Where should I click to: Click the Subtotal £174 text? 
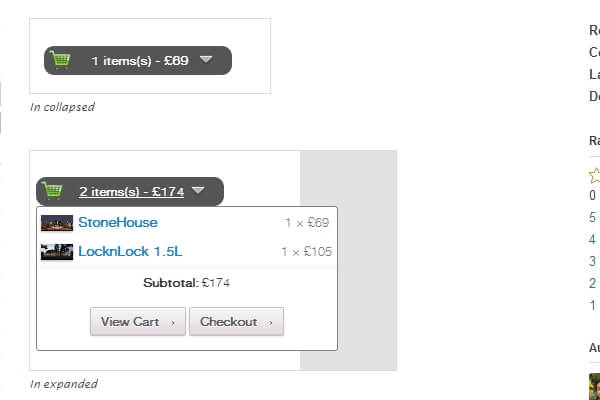tap(186, 283)
